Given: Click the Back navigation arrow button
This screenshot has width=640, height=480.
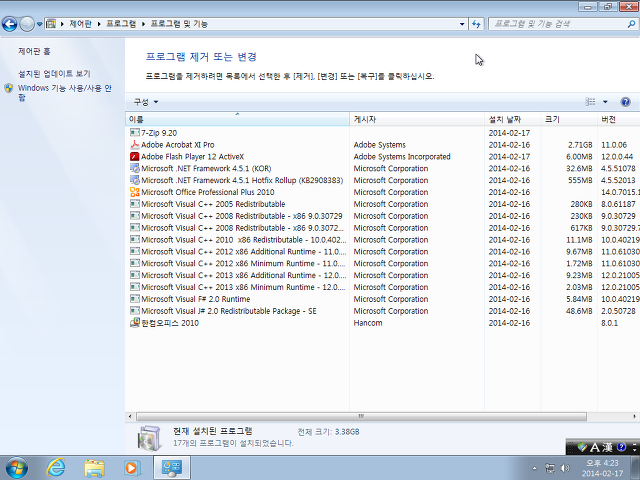Looking at the screenshot, I should [9, 24].
